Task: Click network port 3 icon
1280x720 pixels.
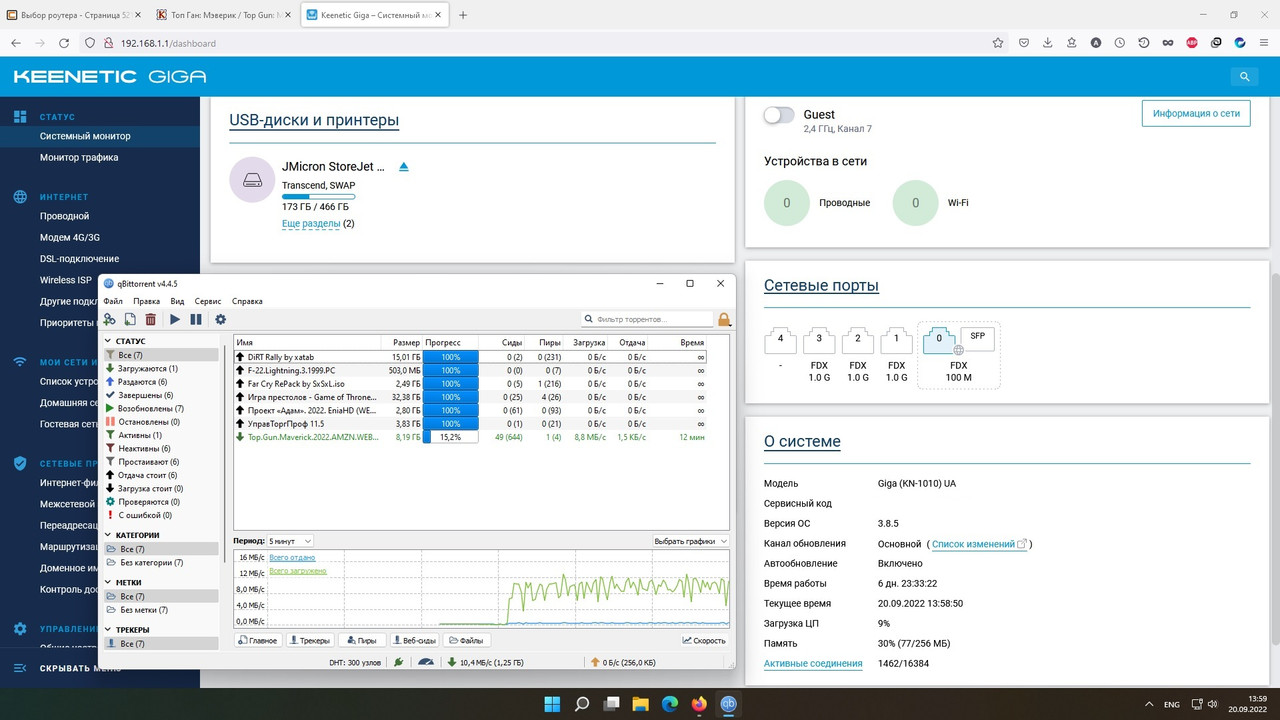Action: (x=819, y=340)
